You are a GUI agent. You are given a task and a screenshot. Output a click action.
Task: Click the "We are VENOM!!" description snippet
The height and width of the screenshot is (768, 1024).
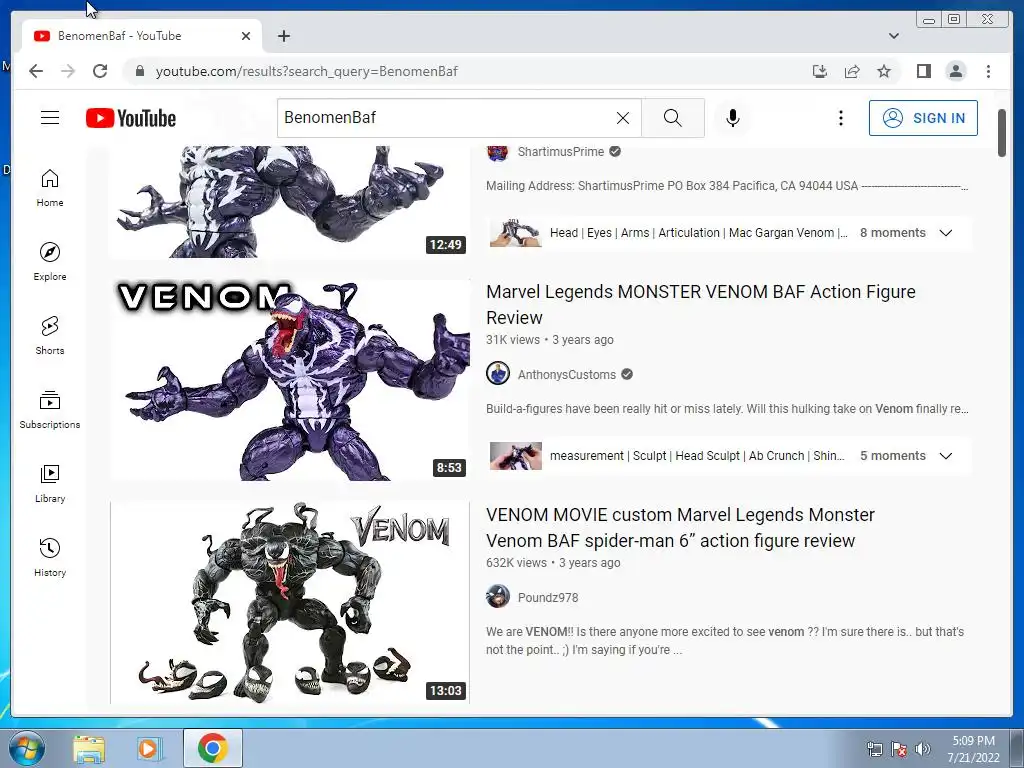pos(725,641)
